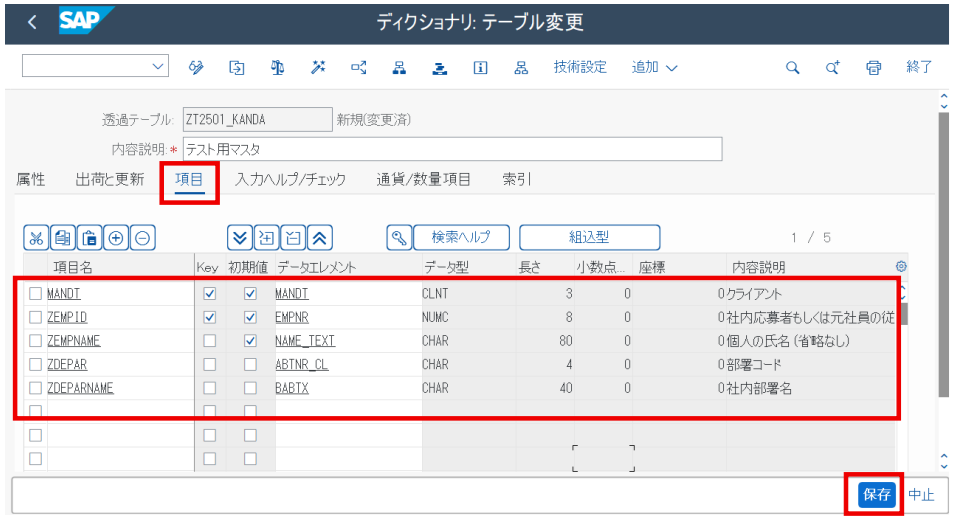Uncheck Key for ZEMPID field

click(x=209, y=317)
